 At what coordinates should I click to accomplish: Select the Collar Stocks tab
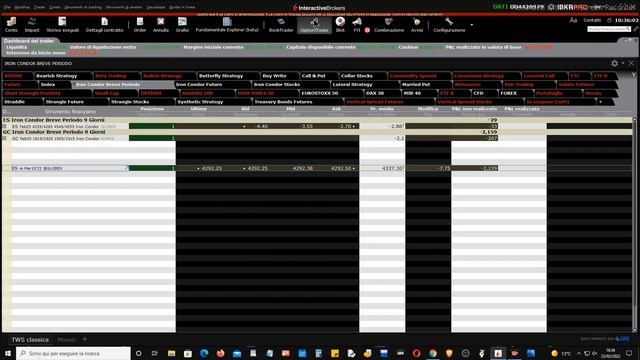coord(362,76)
